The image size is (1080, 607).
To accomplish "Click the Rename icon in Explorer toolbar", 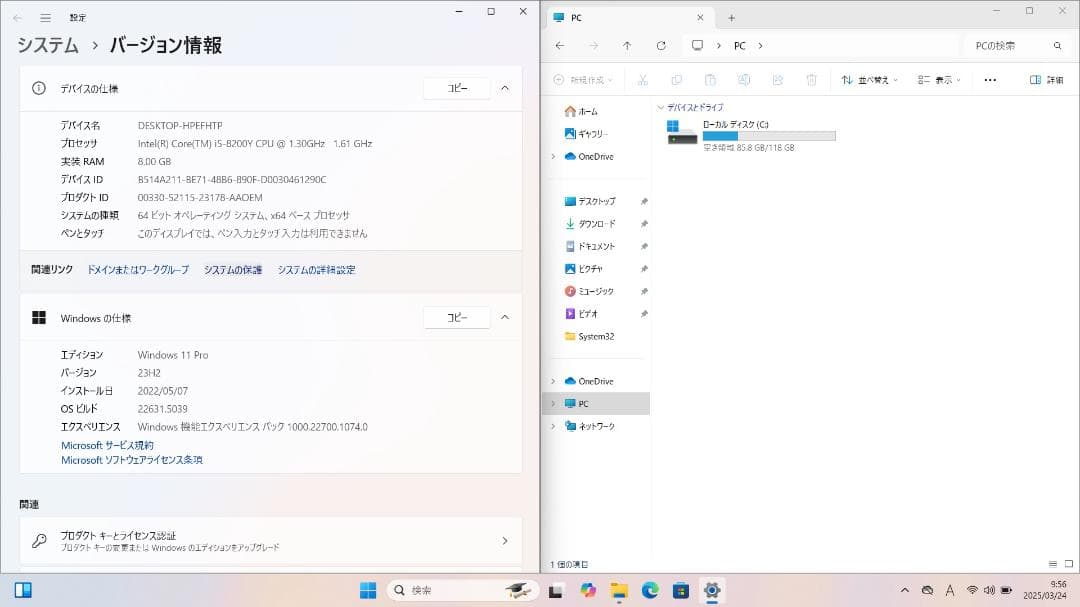I will point(745,79).
